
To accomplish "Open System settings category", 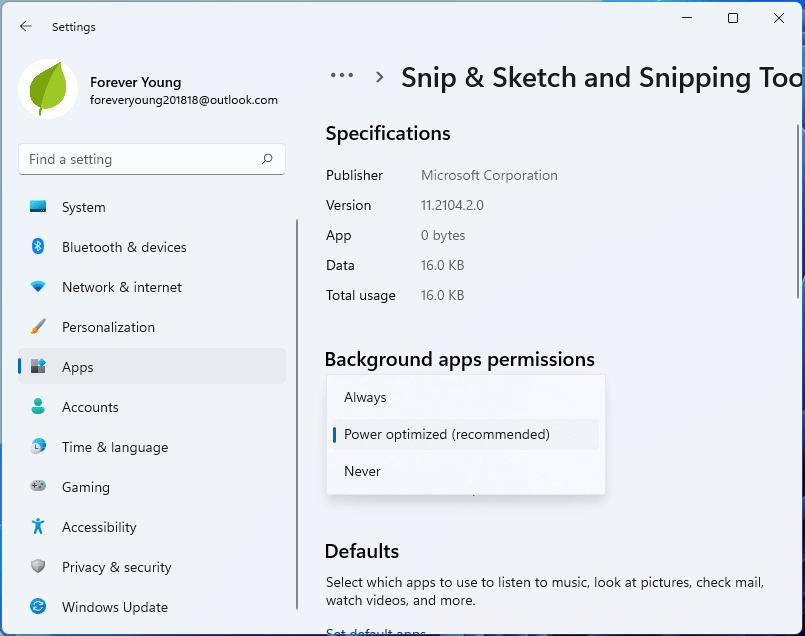I will tap(152, 207).
